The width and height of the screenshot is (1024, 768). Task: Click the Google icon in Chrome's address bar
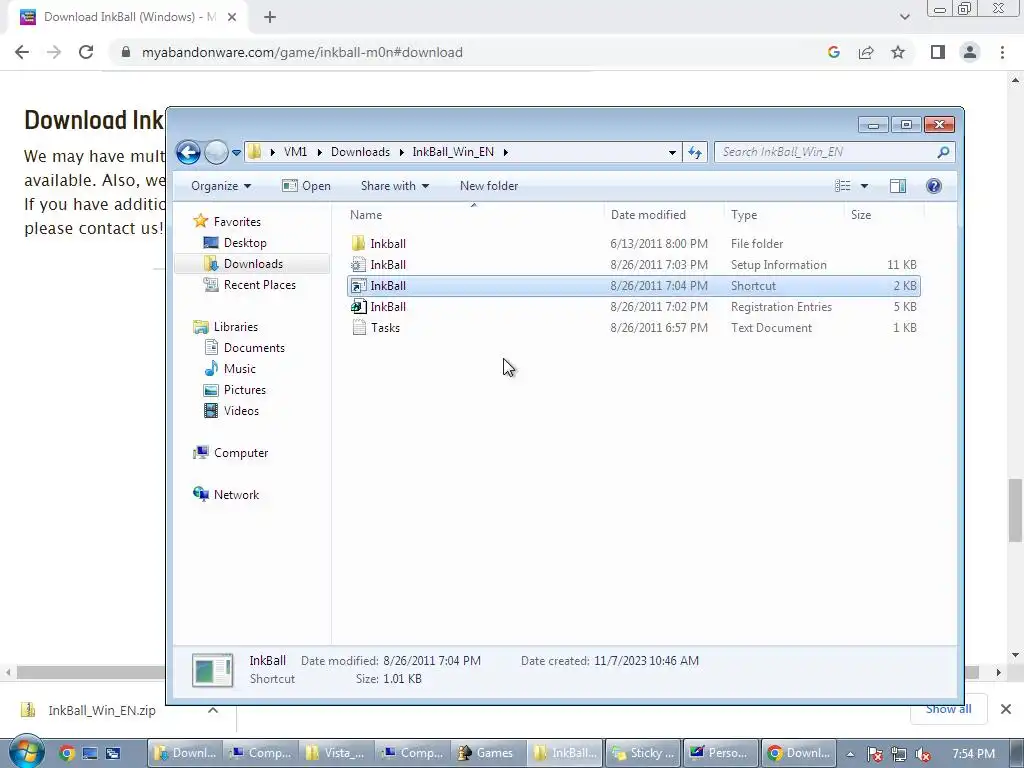(x=834, y=52)
